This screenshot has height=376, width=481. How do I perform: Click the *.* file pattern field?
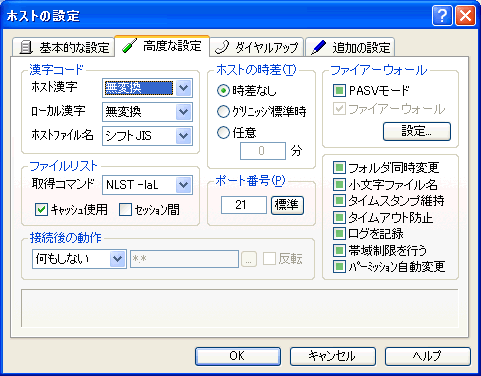pyautogui.click(x=184, y=259)
